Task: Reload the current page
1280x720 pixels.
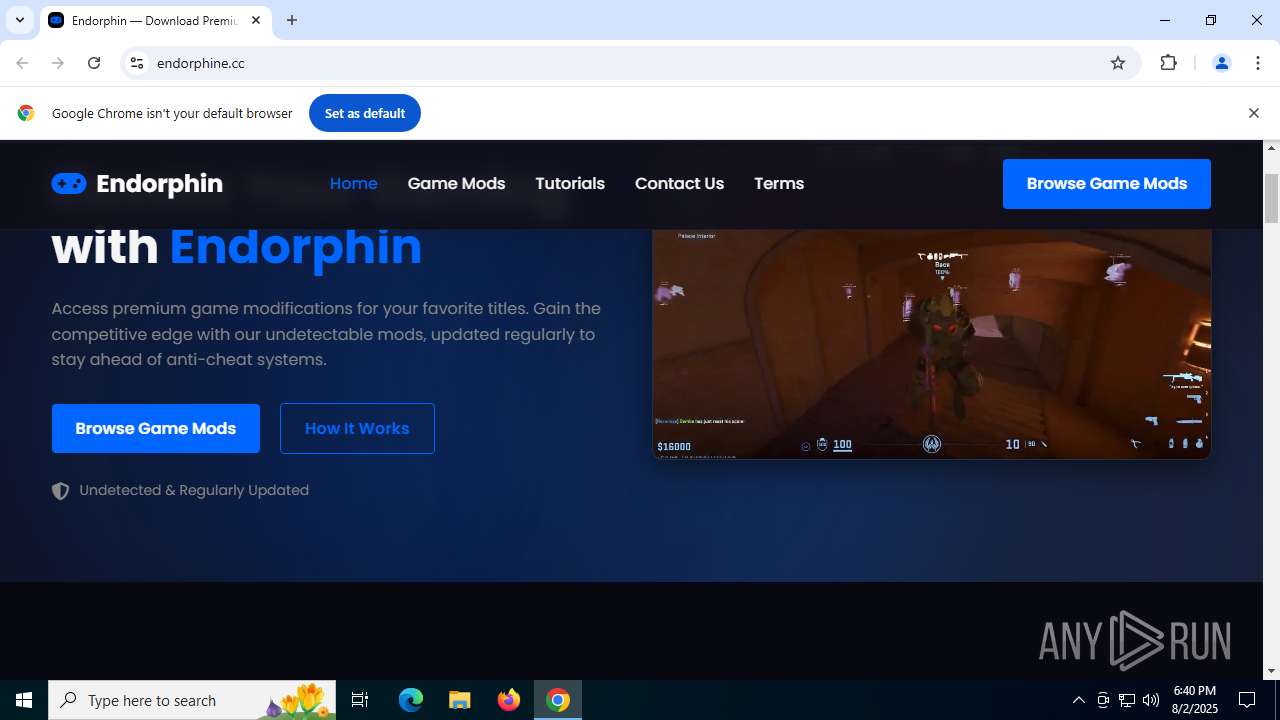Action: (94, 63)
